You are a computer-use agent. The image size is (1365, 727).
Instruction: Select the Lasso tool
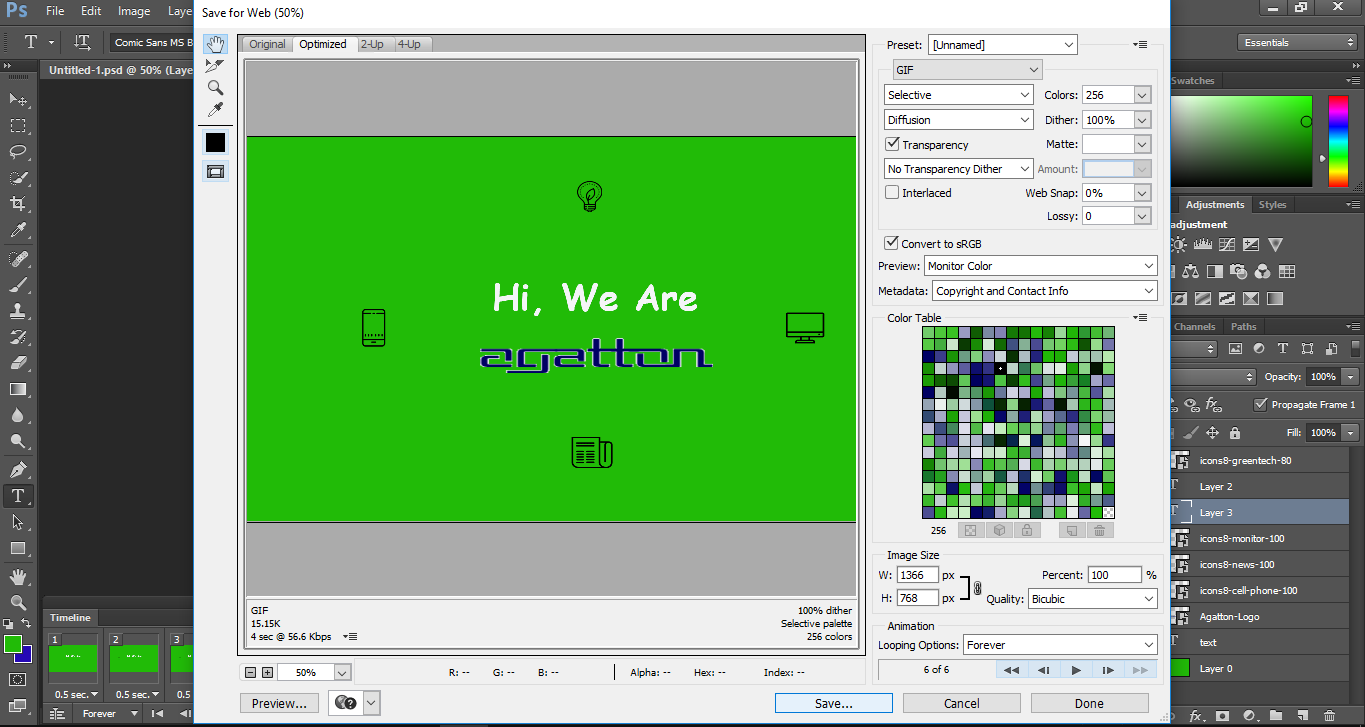[18, 152]
